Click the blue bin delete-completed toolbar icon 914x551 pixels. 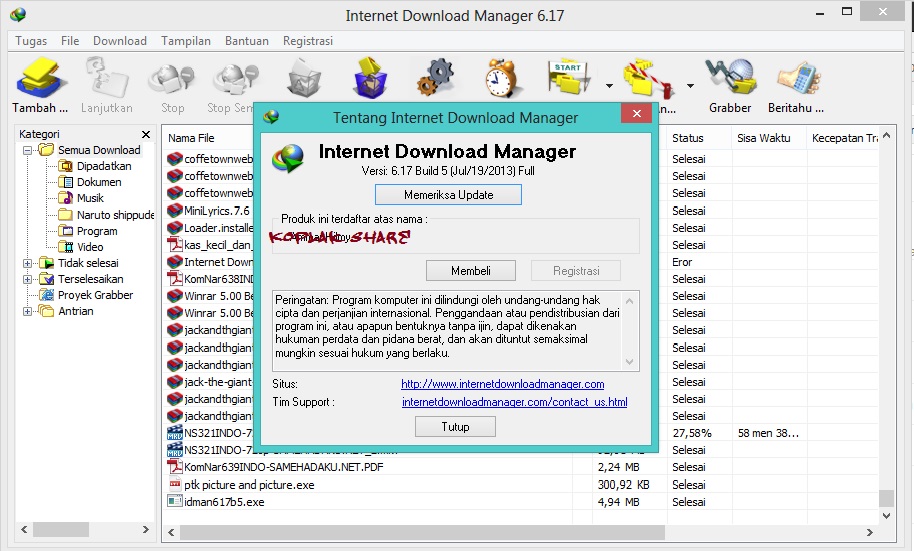371,78
